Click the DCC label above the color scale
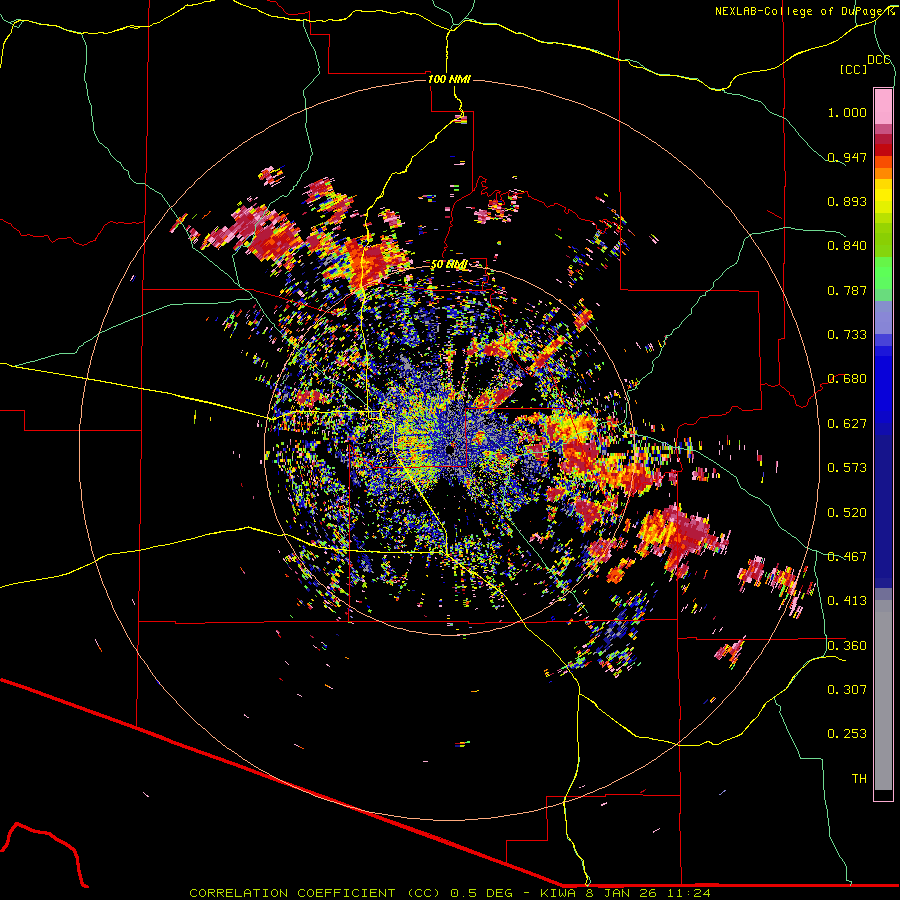900x900 pixels. [879, 60]
